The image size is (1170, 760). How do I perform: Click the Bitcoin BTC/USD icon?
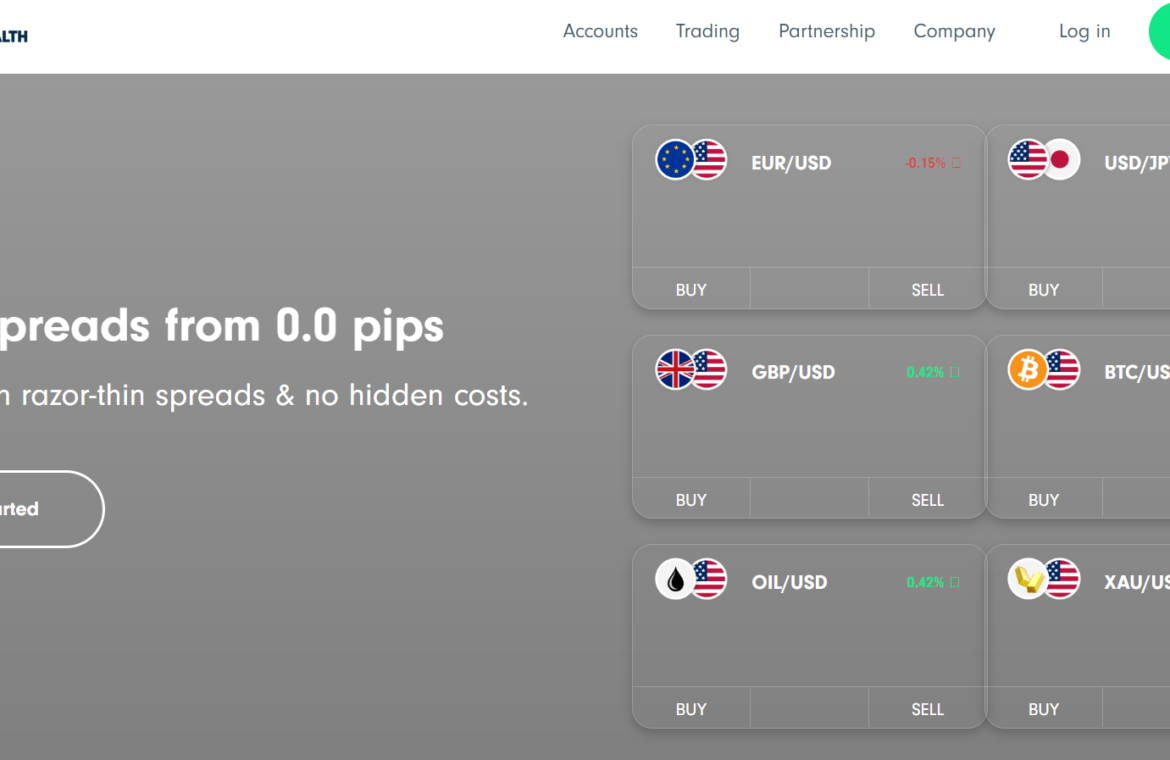[1028, 370]
